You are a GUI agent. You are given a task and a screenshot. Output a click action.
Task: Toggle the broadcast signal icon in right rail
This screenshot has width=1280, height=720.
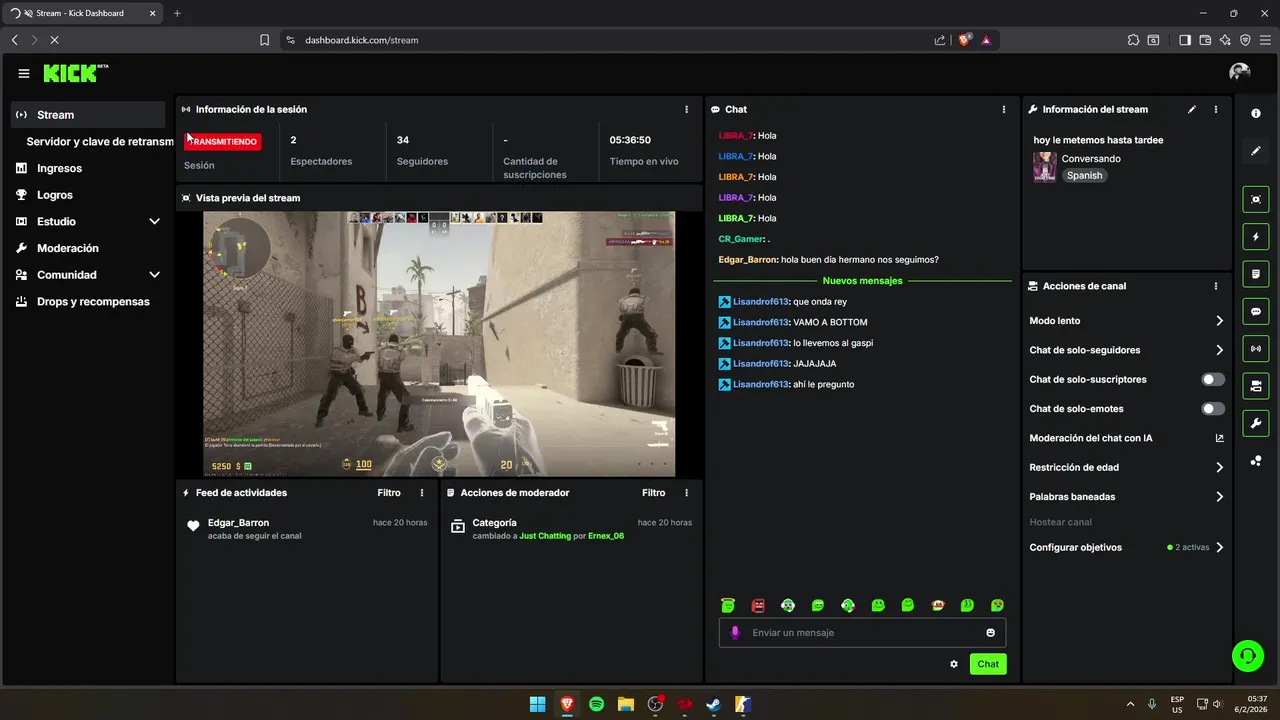[x=1256, y=348]
